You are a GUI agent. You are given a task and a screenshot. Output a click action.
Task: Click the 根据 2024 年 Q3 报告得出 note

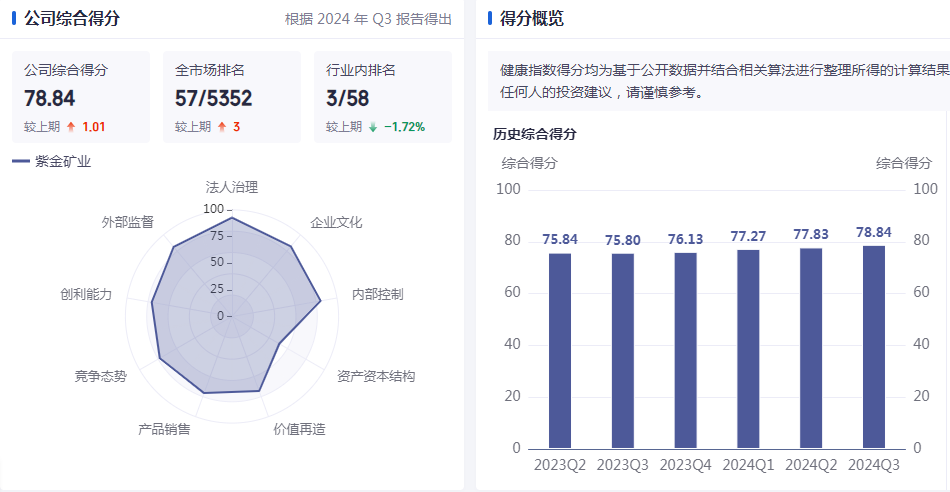[x=368, y=19]
